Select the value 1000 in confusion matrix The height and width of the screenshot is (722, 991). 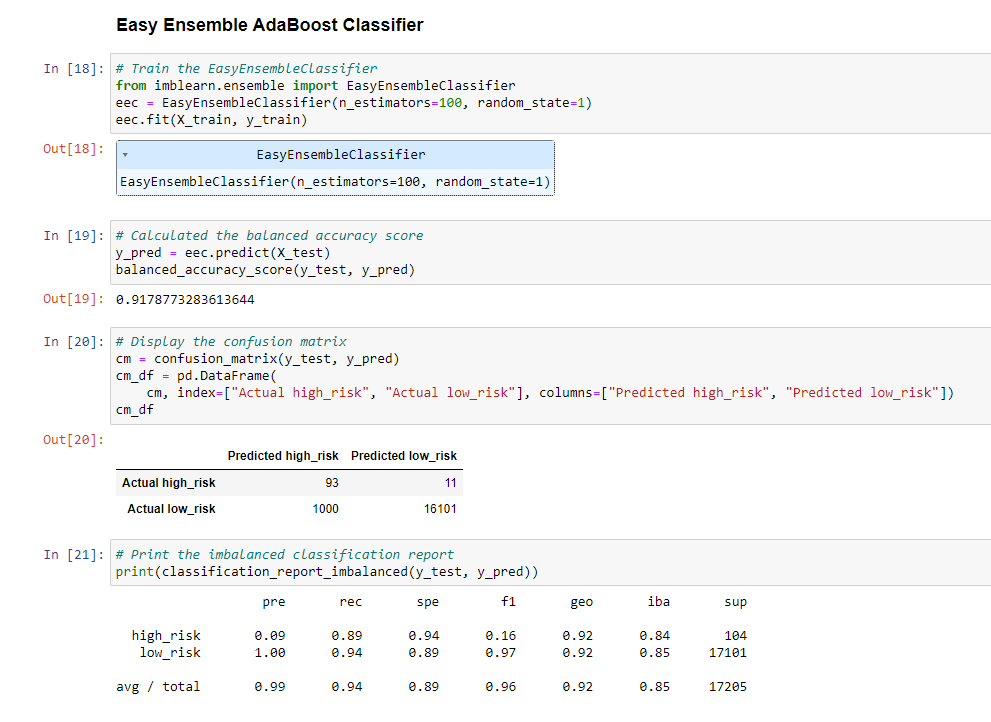coord(325,509)
